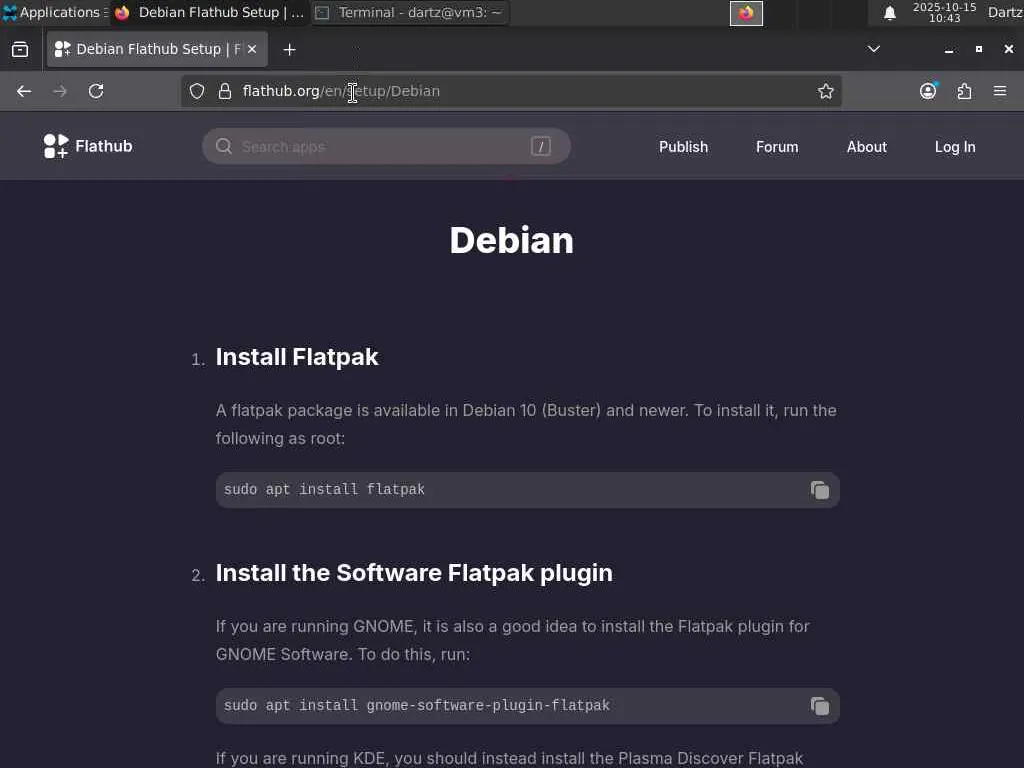Click the Debian page title
The image size is (1024, 768).
(x=511, y=240)
